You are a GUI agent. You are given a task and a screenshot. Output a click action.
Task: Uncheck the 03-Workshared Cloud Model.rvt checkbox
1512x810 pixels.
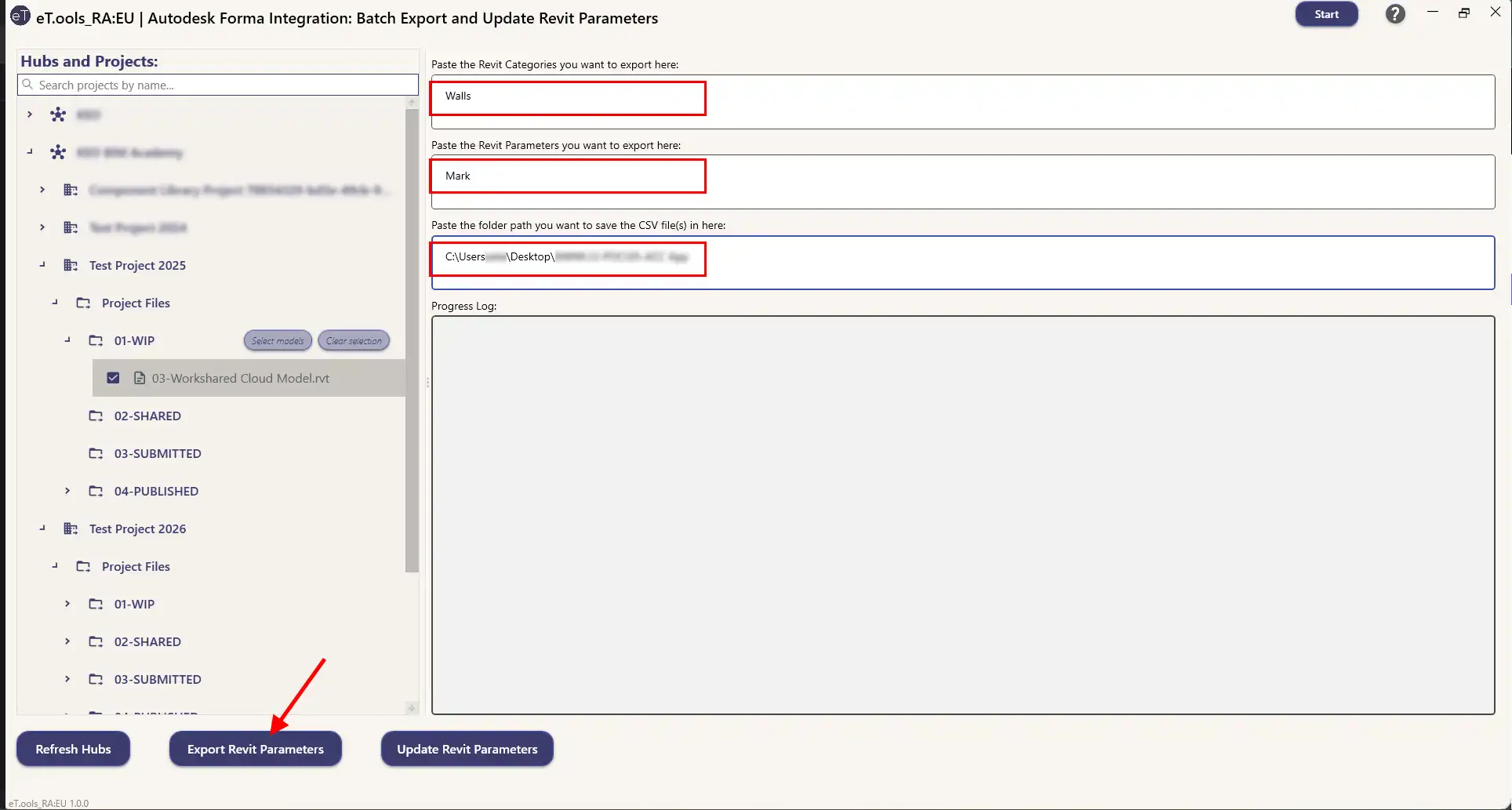[x=113, y=378]
